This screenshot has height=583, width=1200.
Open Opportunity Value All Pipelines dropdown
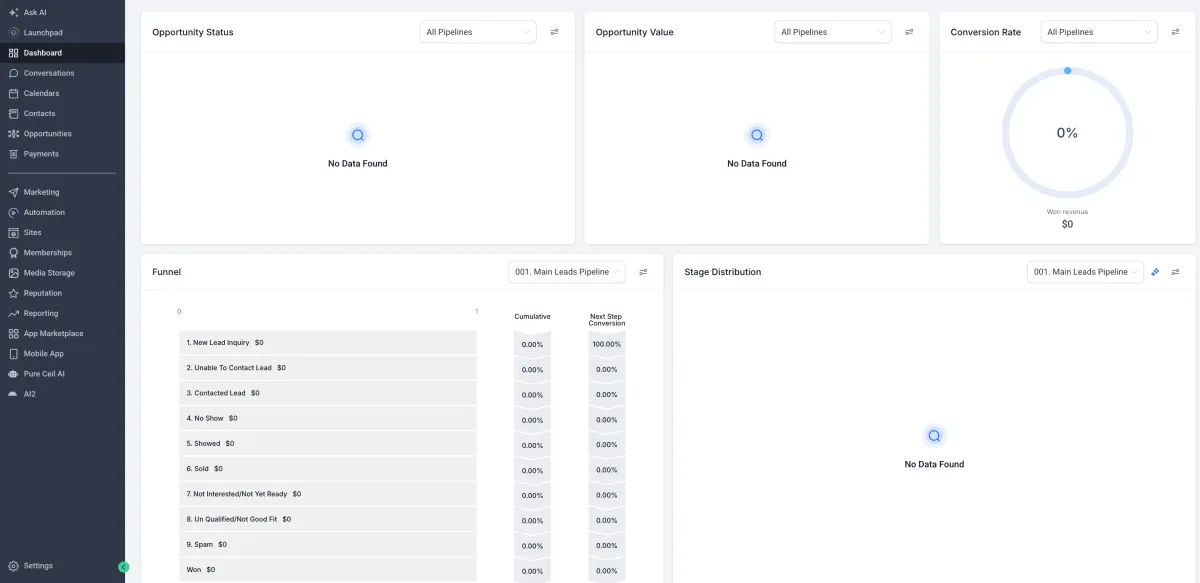833,32
